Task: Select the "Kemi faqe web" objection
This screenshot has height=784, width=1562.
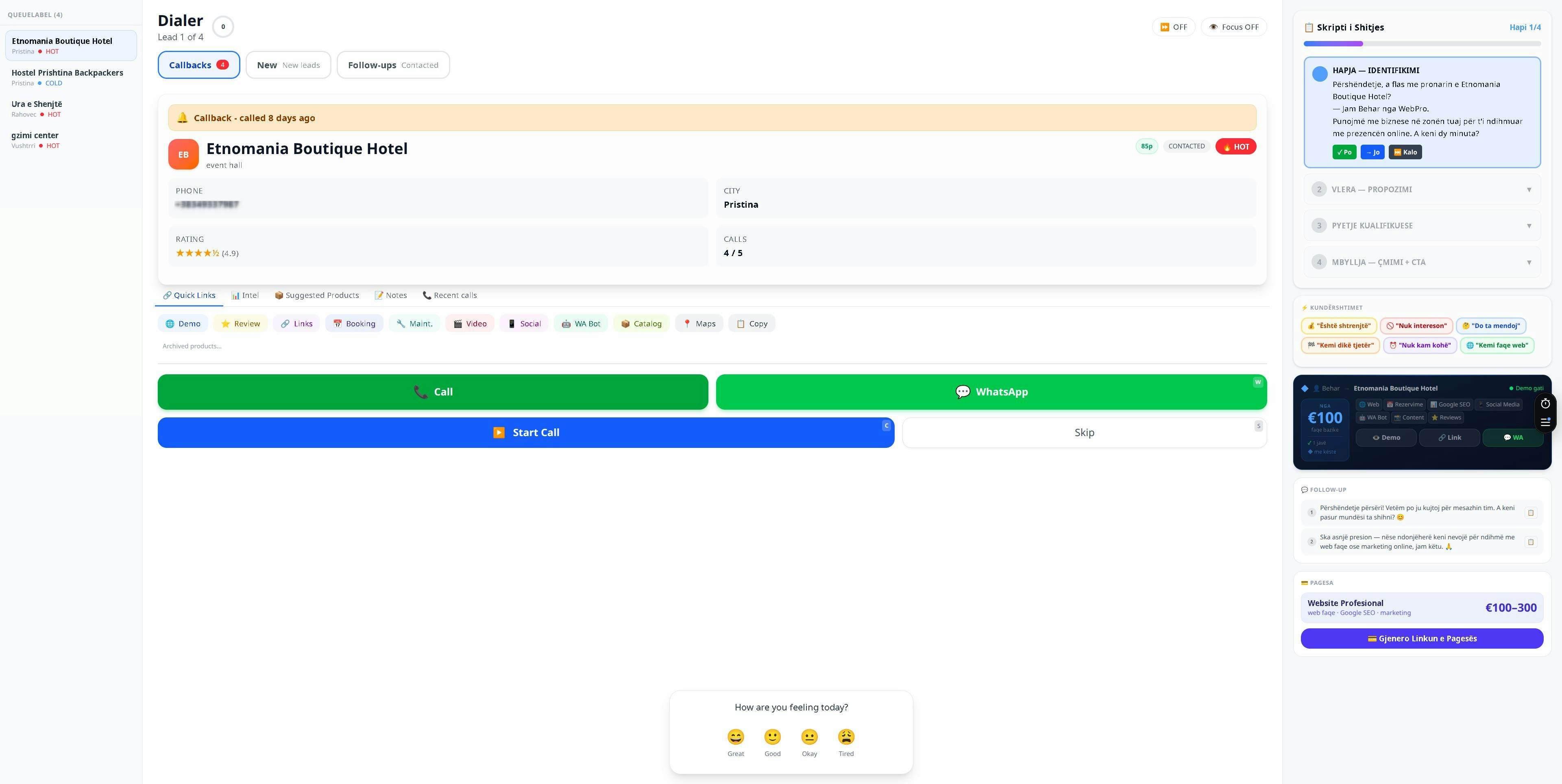Action: coord(1497,345)
